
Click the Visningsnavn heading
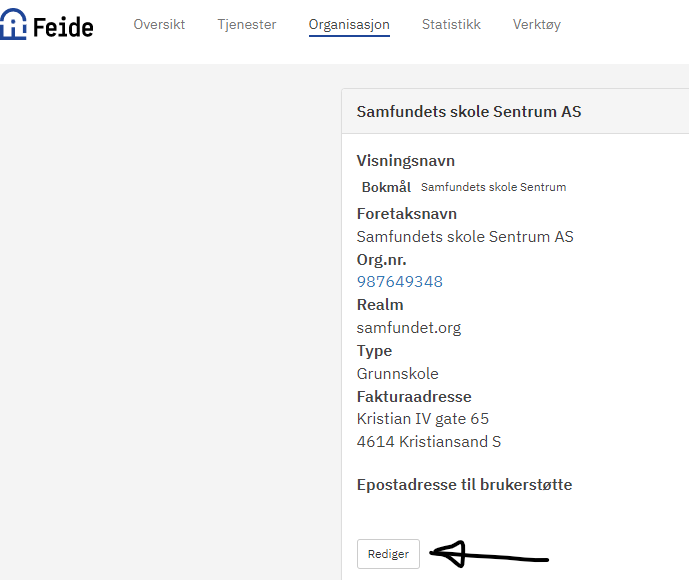click(406, 160)
